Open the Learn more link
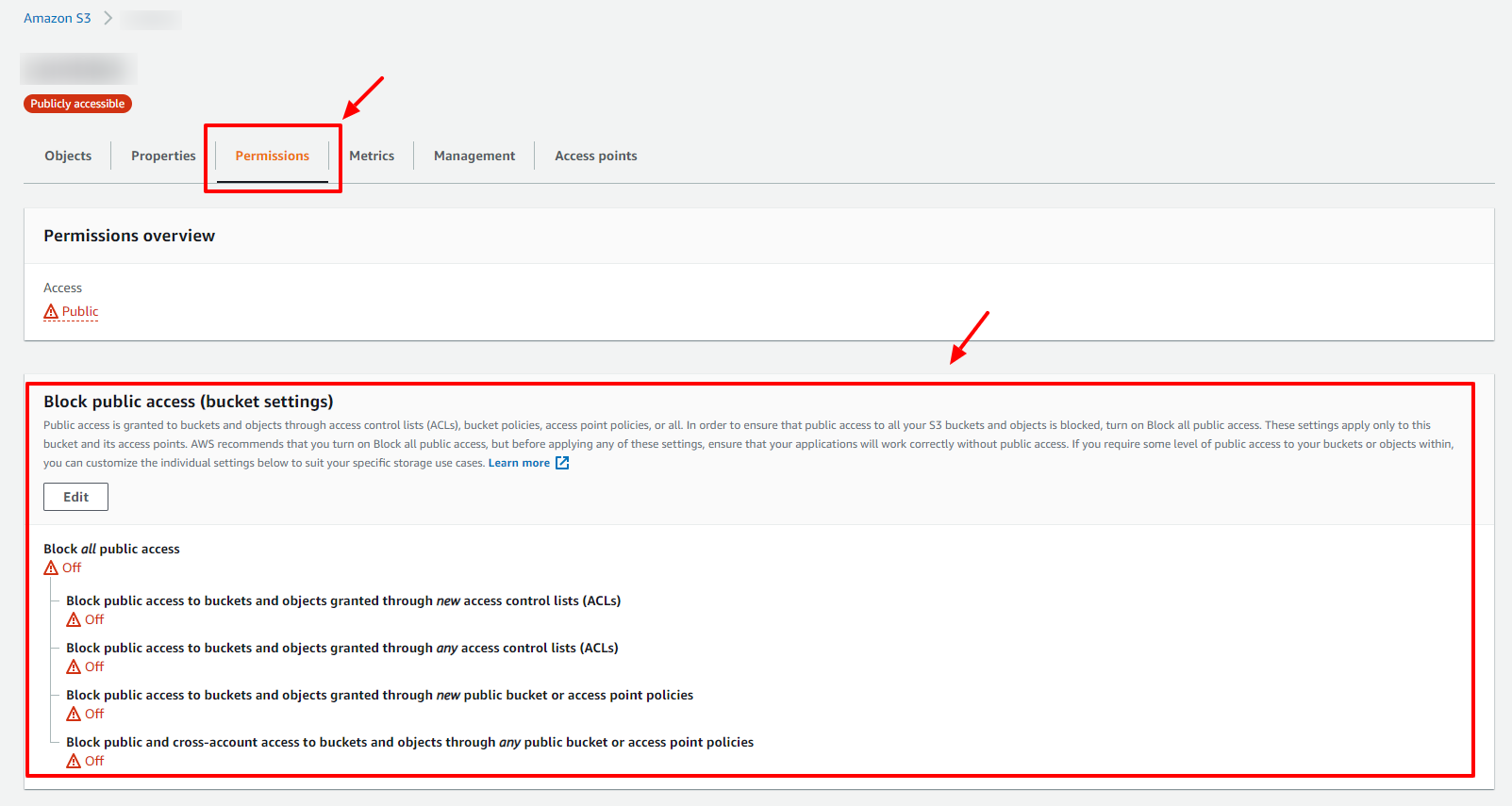 [519, 463]
